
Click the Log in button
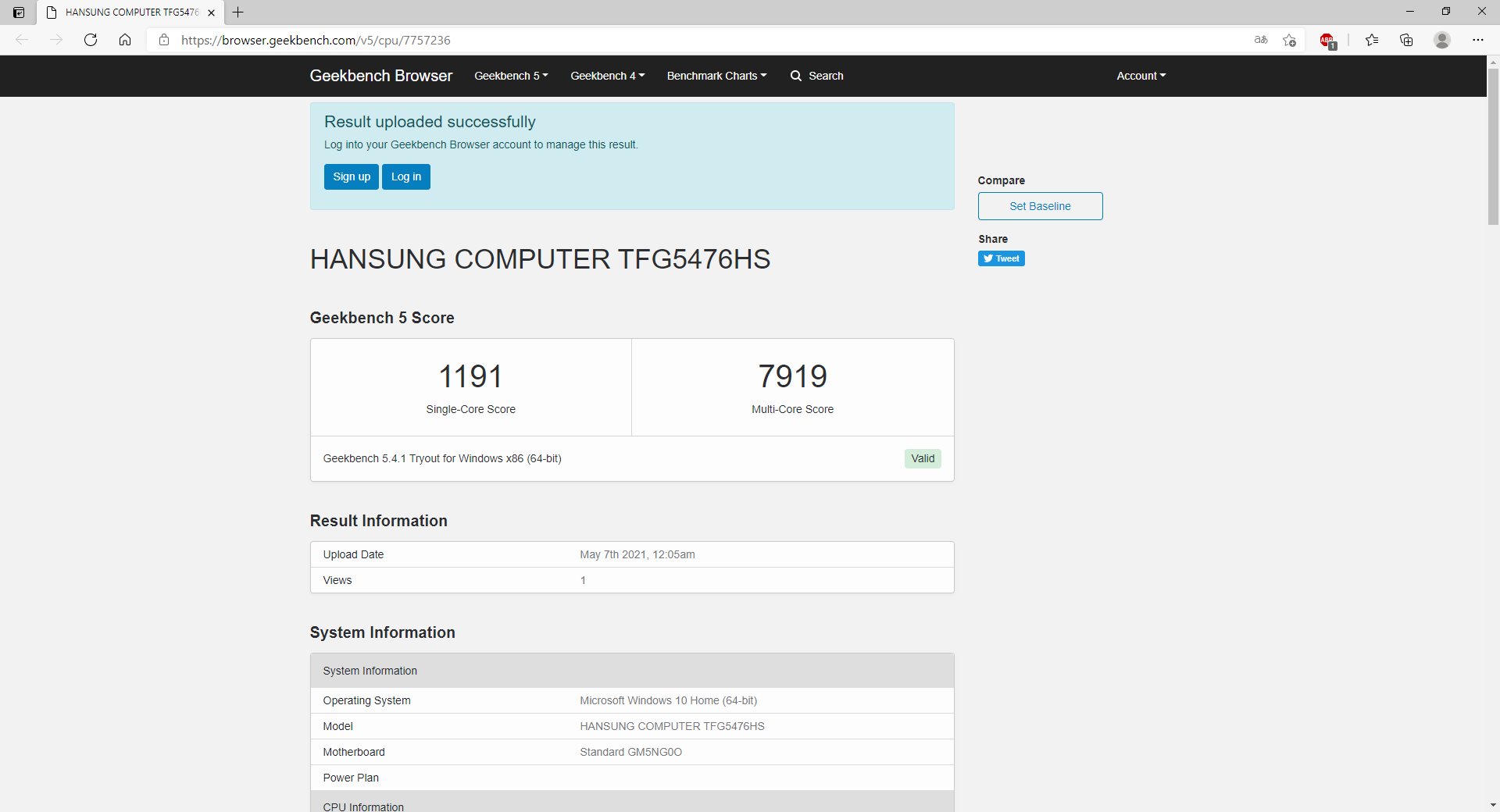click(x=406, y=176)
